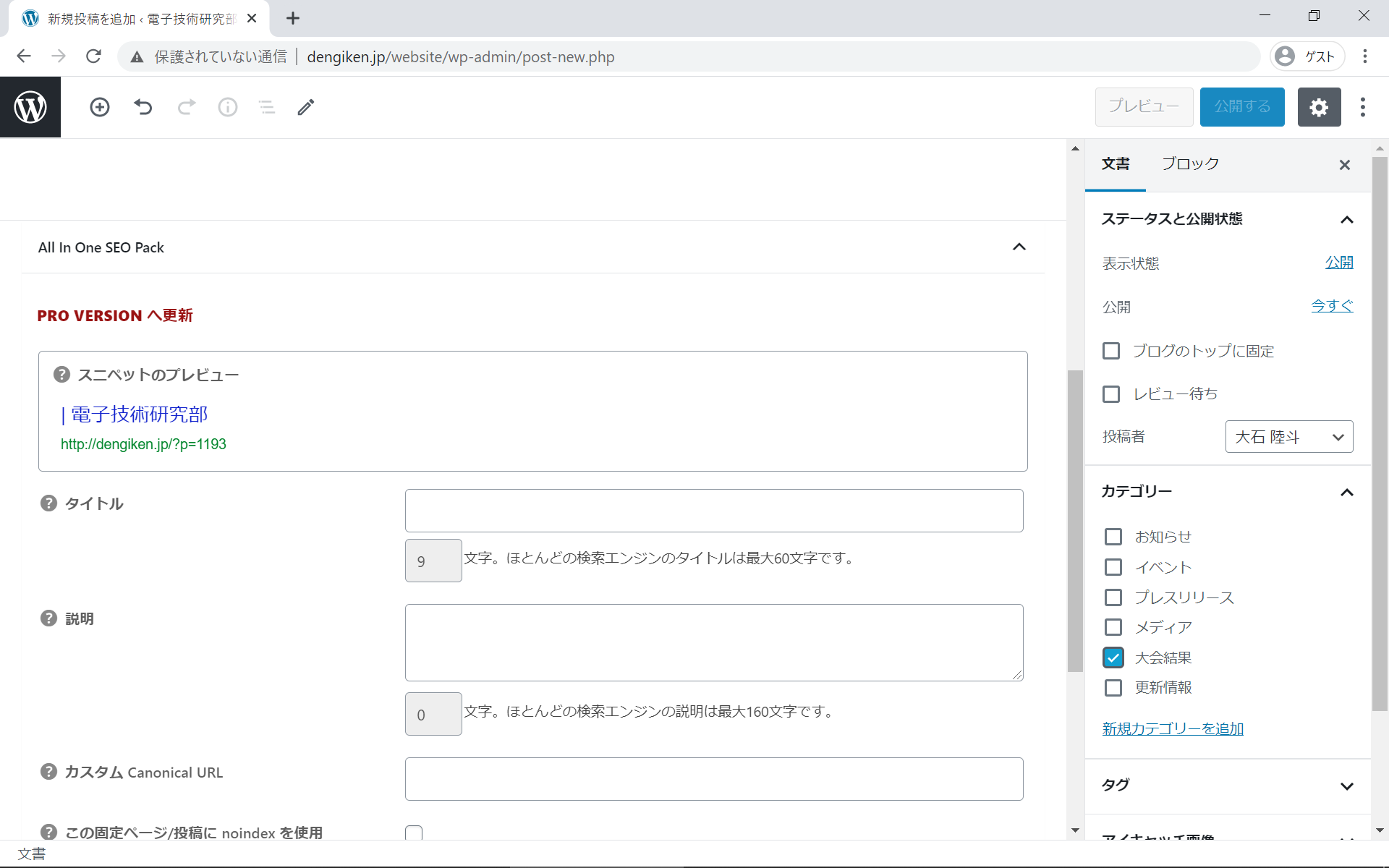Open the content structure info icon

click(x=228, y=107)
